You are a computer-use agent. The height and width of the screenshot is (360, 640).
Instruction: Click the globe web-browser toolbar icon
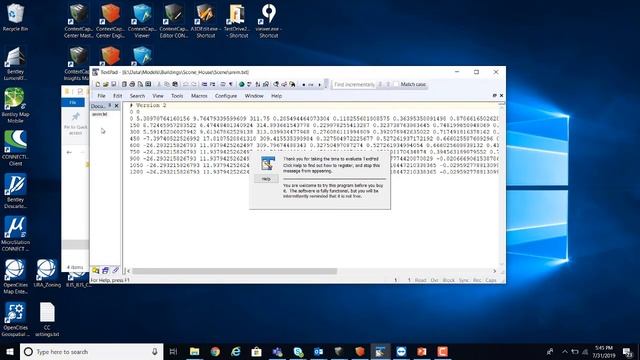241,84
